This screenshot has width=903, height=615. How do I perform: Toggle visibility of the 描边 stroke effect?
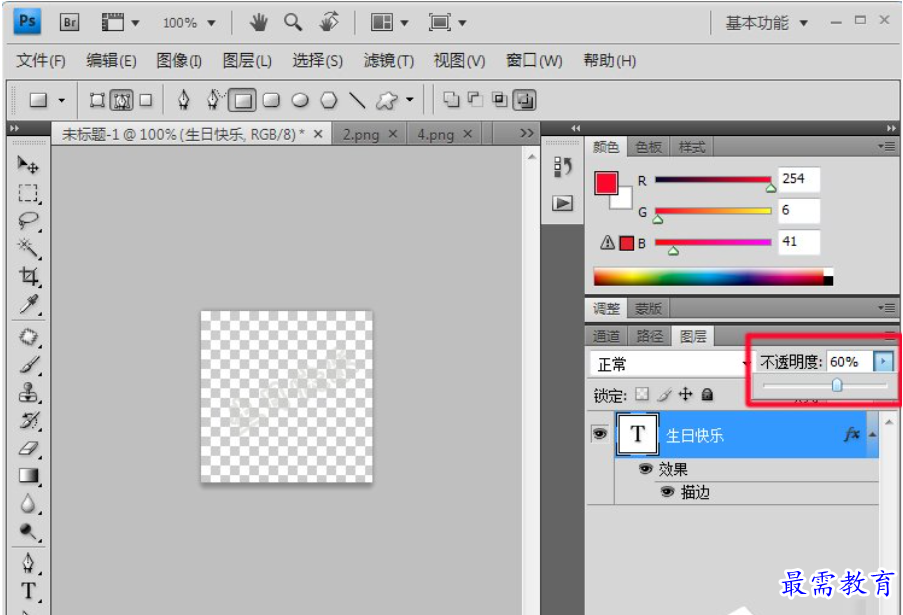[667, 492]
